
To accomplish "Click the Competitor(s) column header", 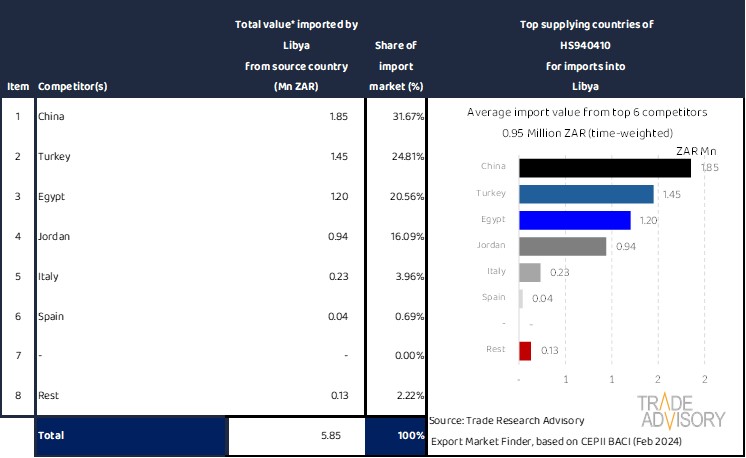I will coord(72,86).
